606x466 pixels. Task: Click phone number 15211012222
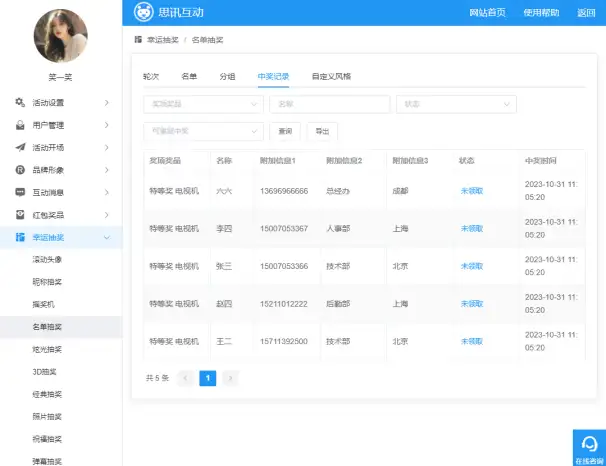point(284,304)
